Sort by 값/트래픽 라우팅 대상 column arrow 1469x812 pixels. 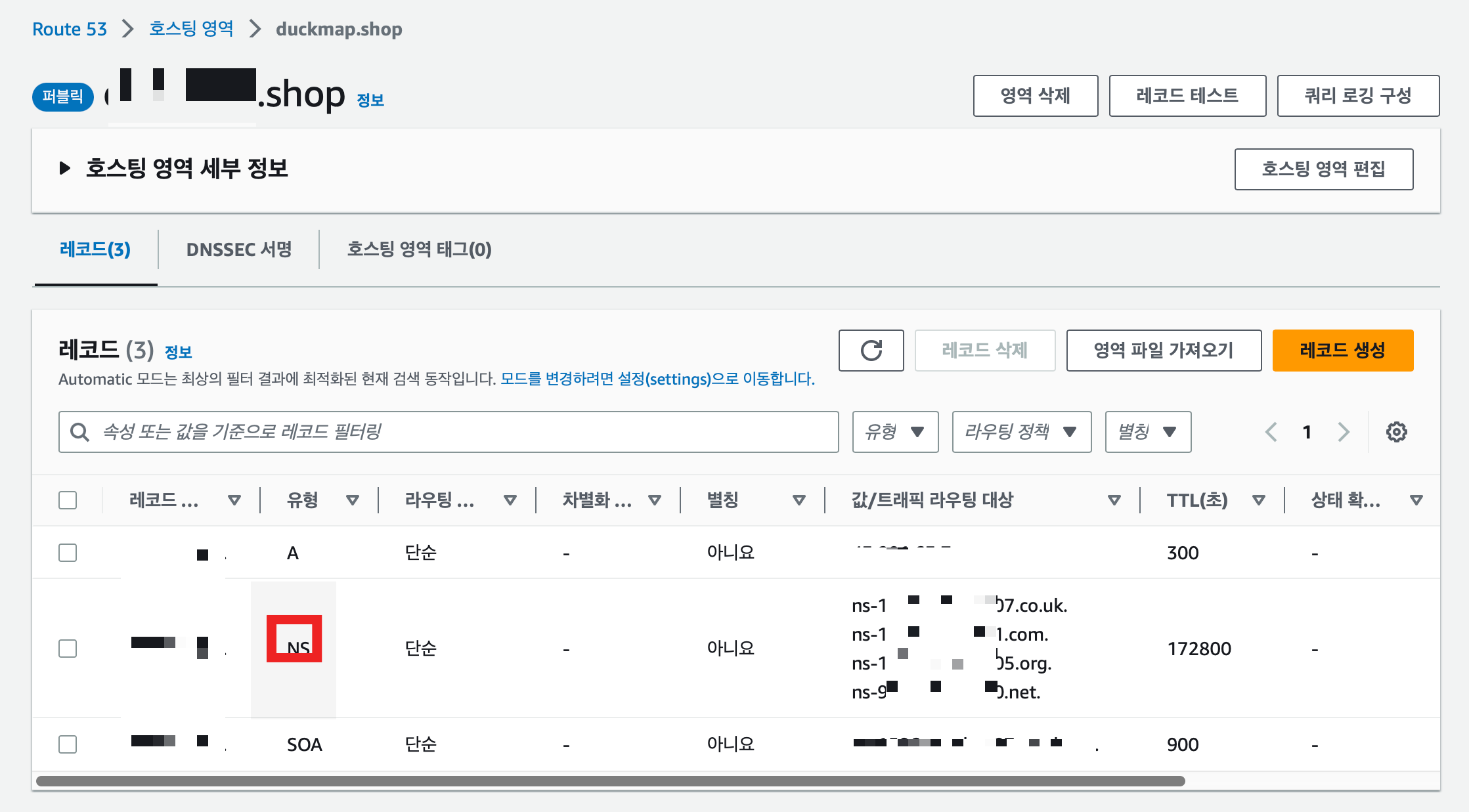[1114, 500]
